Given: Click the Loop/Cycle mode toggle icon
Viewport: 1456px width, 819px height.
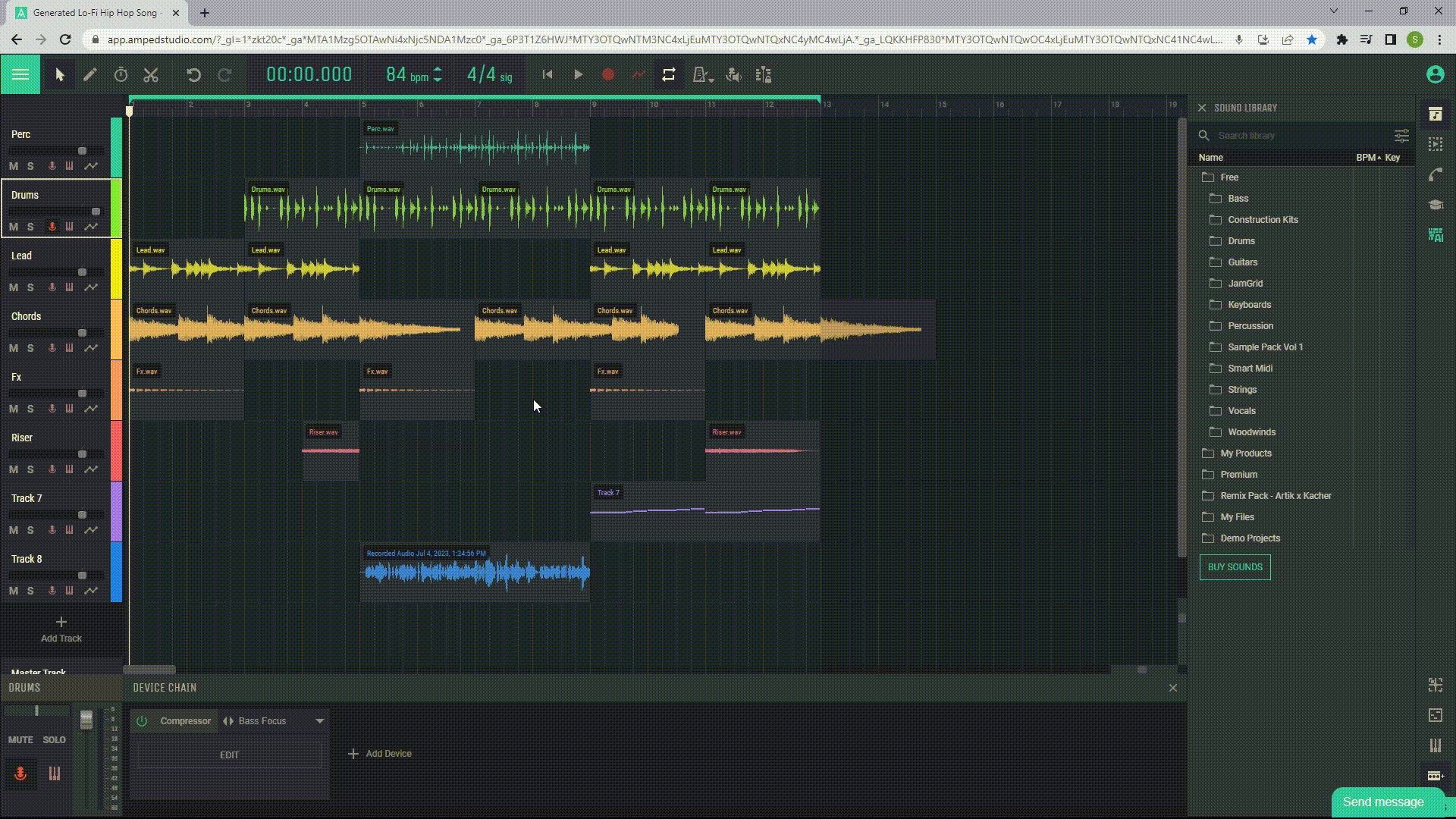Looking at the screenshot, I should [x=668, y=75].
